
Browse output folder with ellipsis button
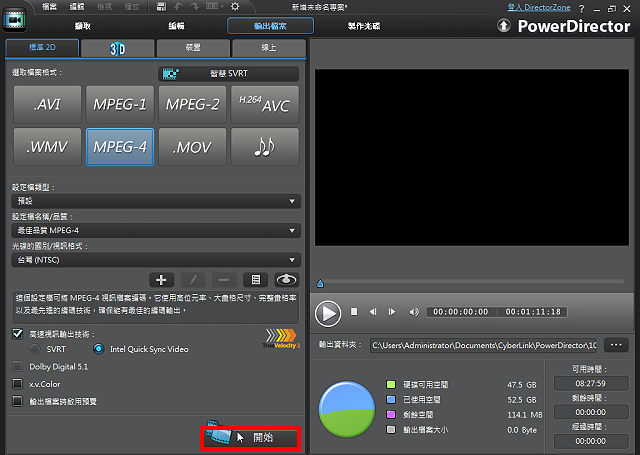click(x=616, y=345)
